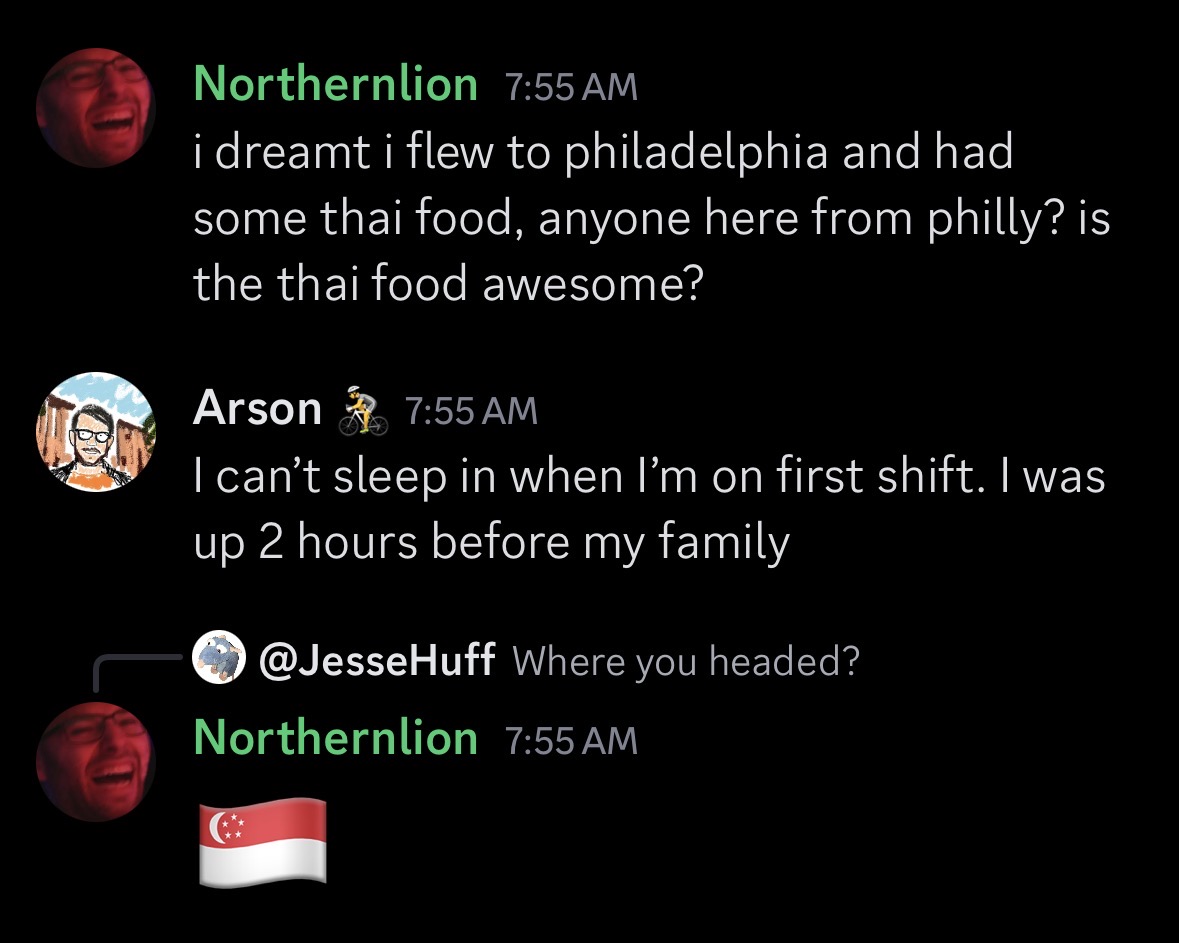Click the 7:55 AM timestamp above the flag emoji

tap(571, 740)
